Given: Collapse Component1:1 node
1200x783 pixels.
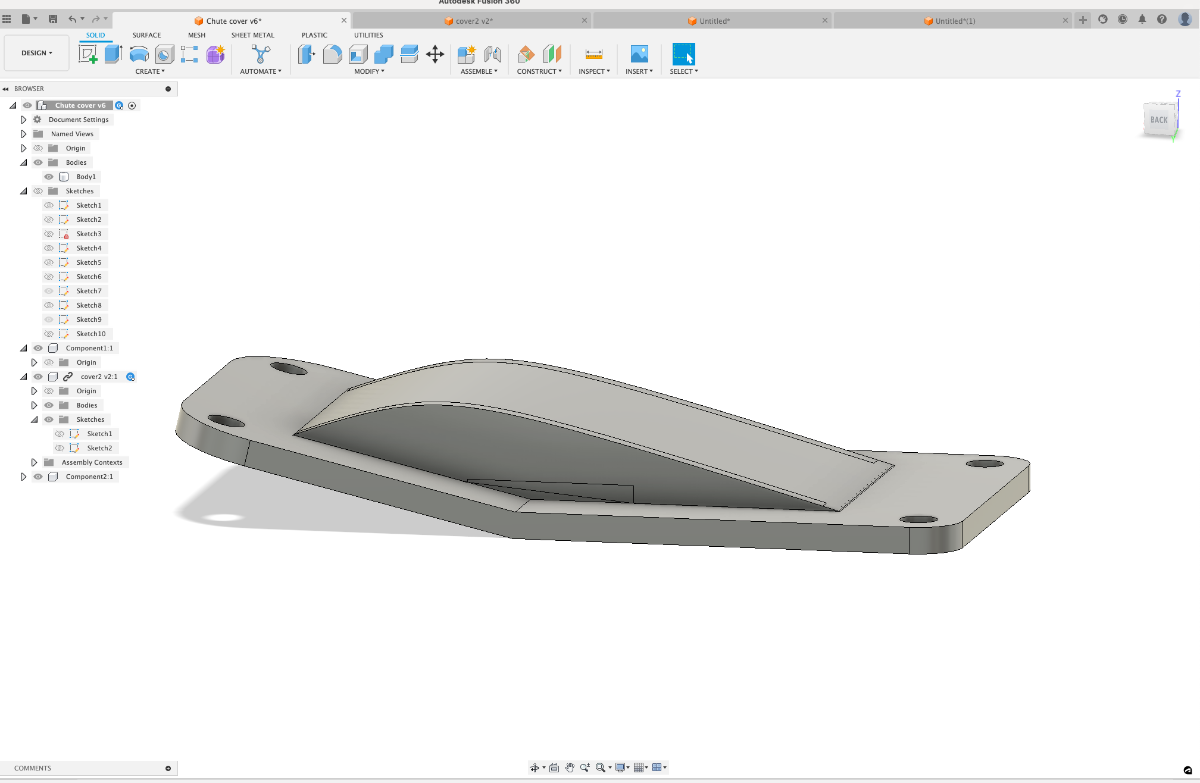Looking at the screenshot, I should coord(23,348).
